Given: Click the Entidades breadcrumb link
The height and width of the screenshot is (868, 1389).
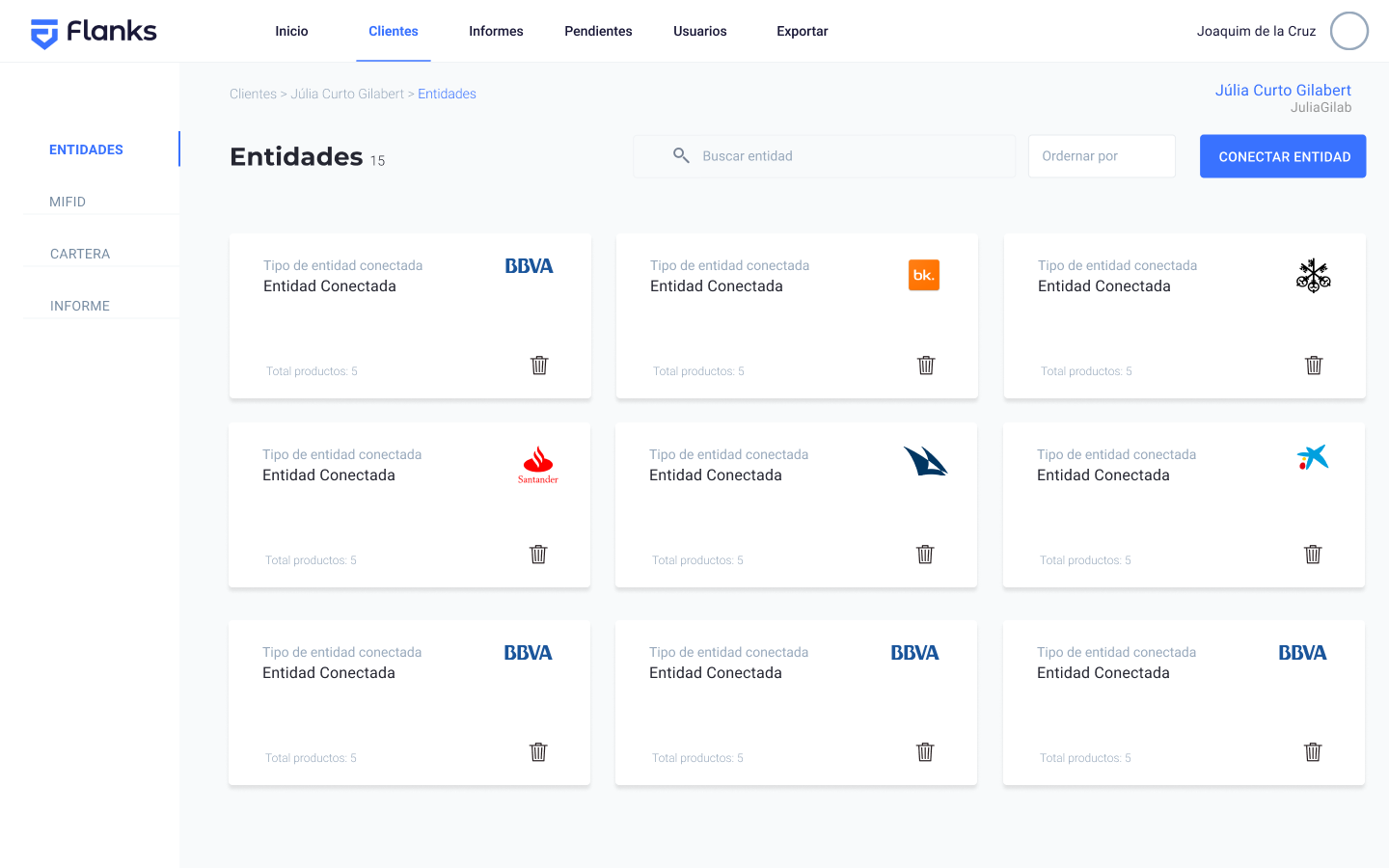Looking at the screenshot, I should click(447, 94).
